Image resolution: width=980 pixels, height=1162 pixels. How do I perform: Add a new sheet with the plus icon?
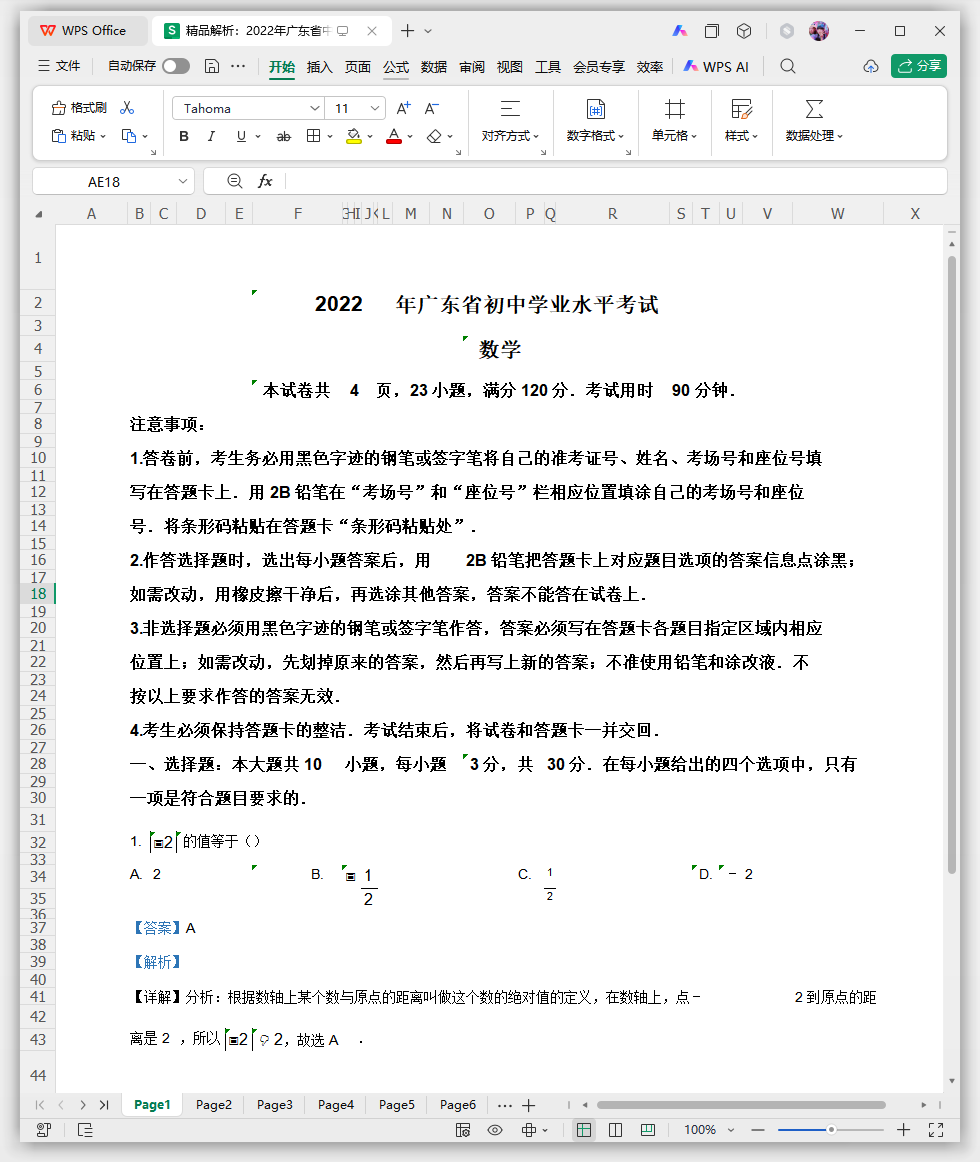(529, 1105)
